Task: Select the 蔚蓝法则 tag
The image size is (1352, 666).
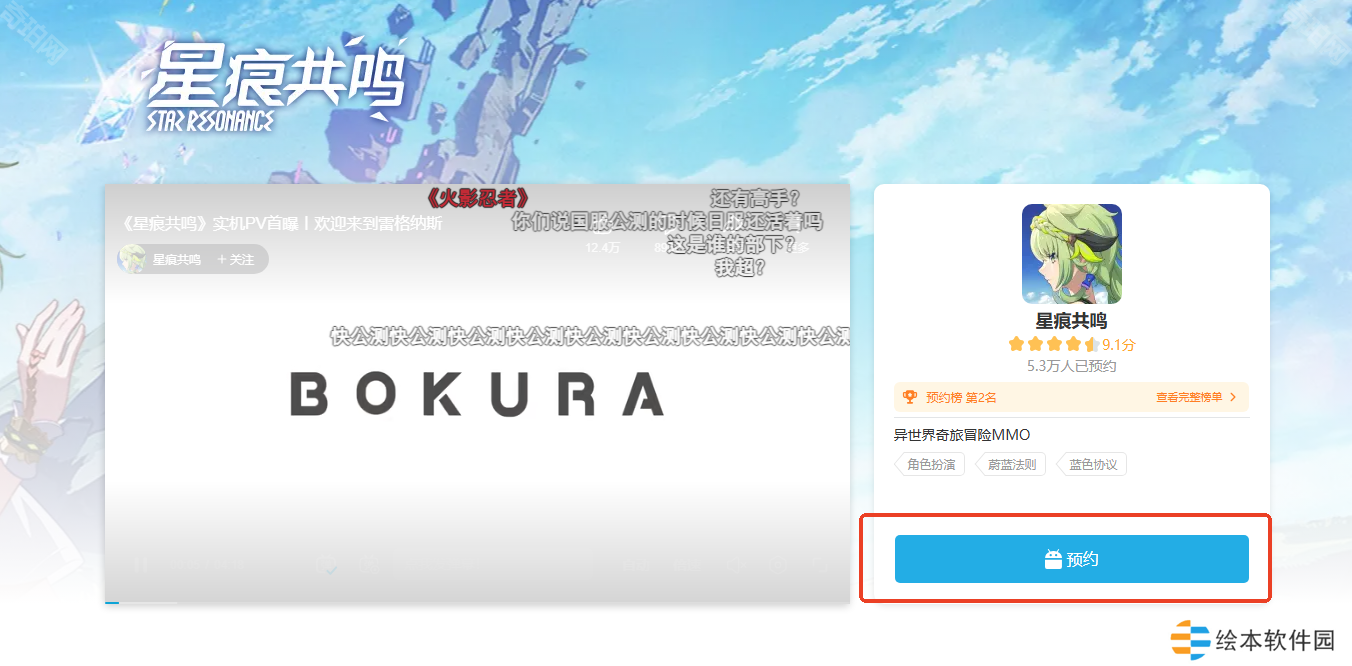Action: pyautogui.click(x=1011, y=464)
